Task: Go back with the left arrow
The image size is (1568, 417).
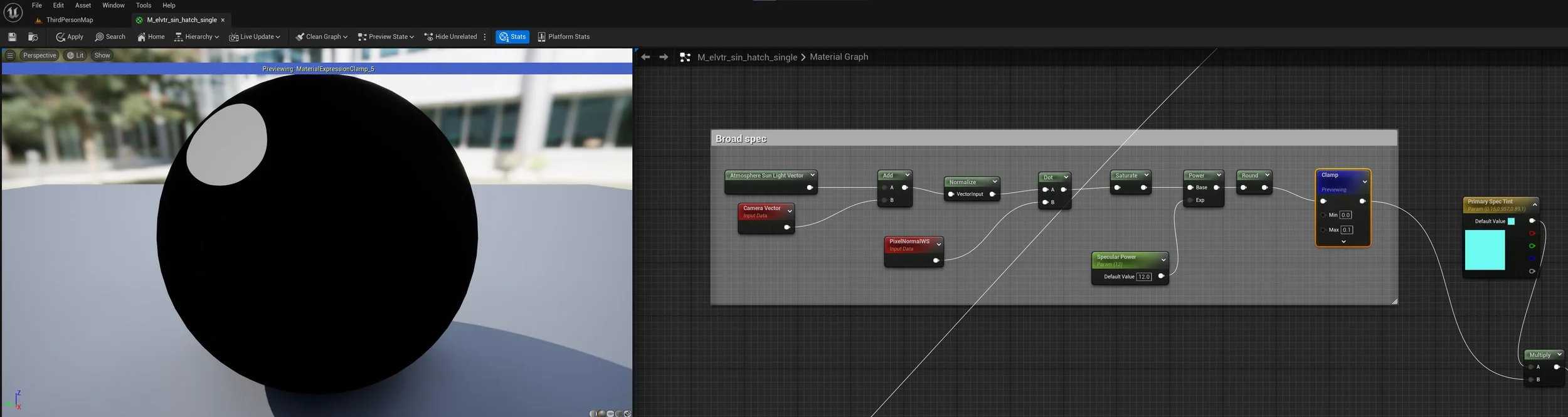Action: (x=645, y=57)
